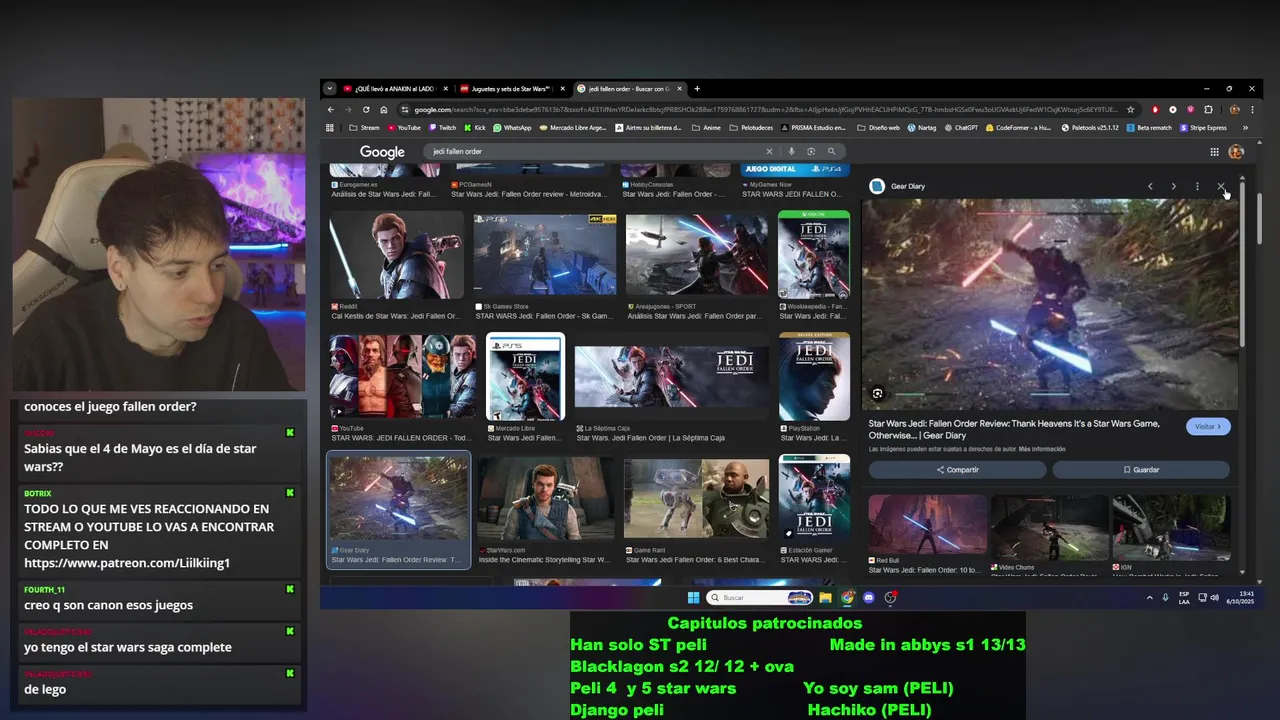Click the taskbar microphone tray icon
The width and height of the screenshot is (1280, 720).
1165,597
